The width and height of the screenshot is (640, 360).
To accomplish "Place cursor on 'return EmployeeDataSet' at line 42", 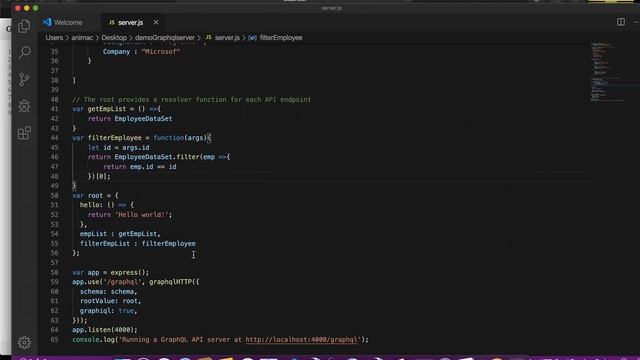I will coord(130,119).
